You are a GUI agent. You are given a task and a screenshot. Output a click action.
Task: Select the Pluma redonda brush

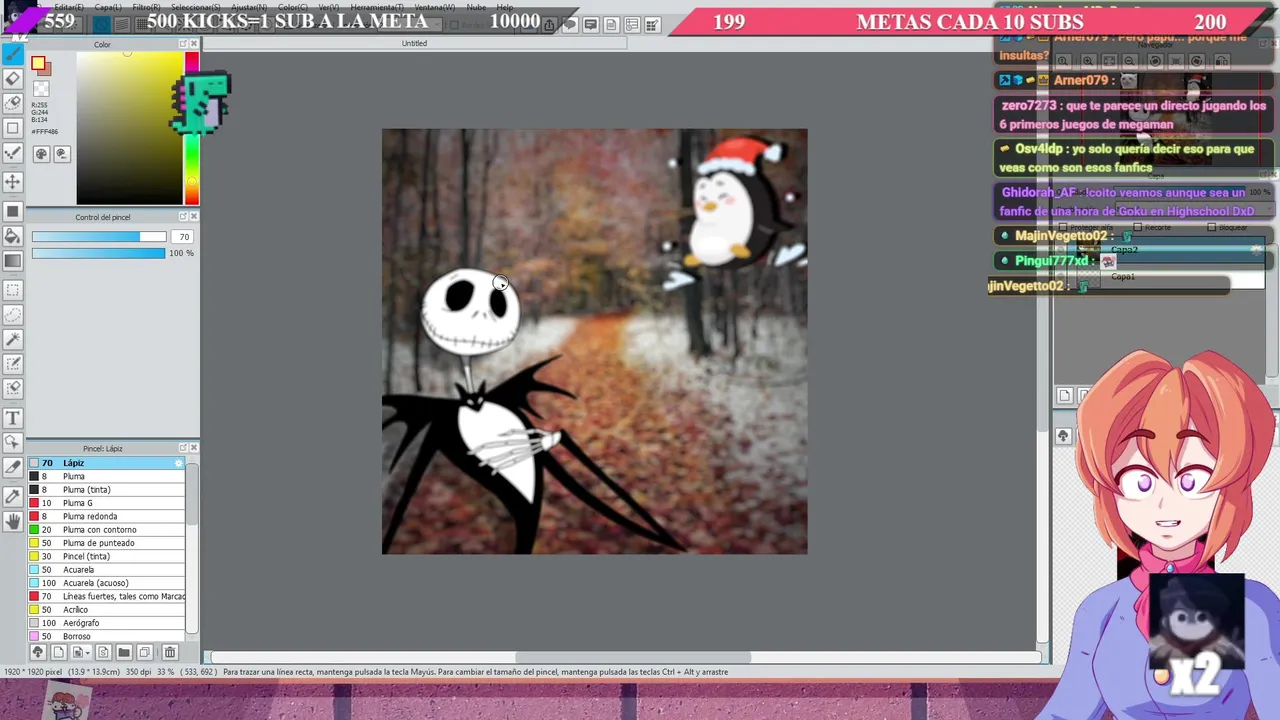[106, 516]
